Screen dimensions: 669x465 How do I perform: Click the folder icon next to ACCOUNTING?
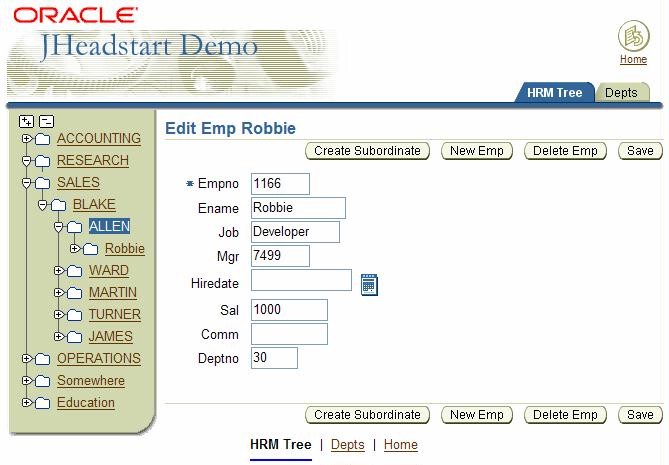coord(42,139)
